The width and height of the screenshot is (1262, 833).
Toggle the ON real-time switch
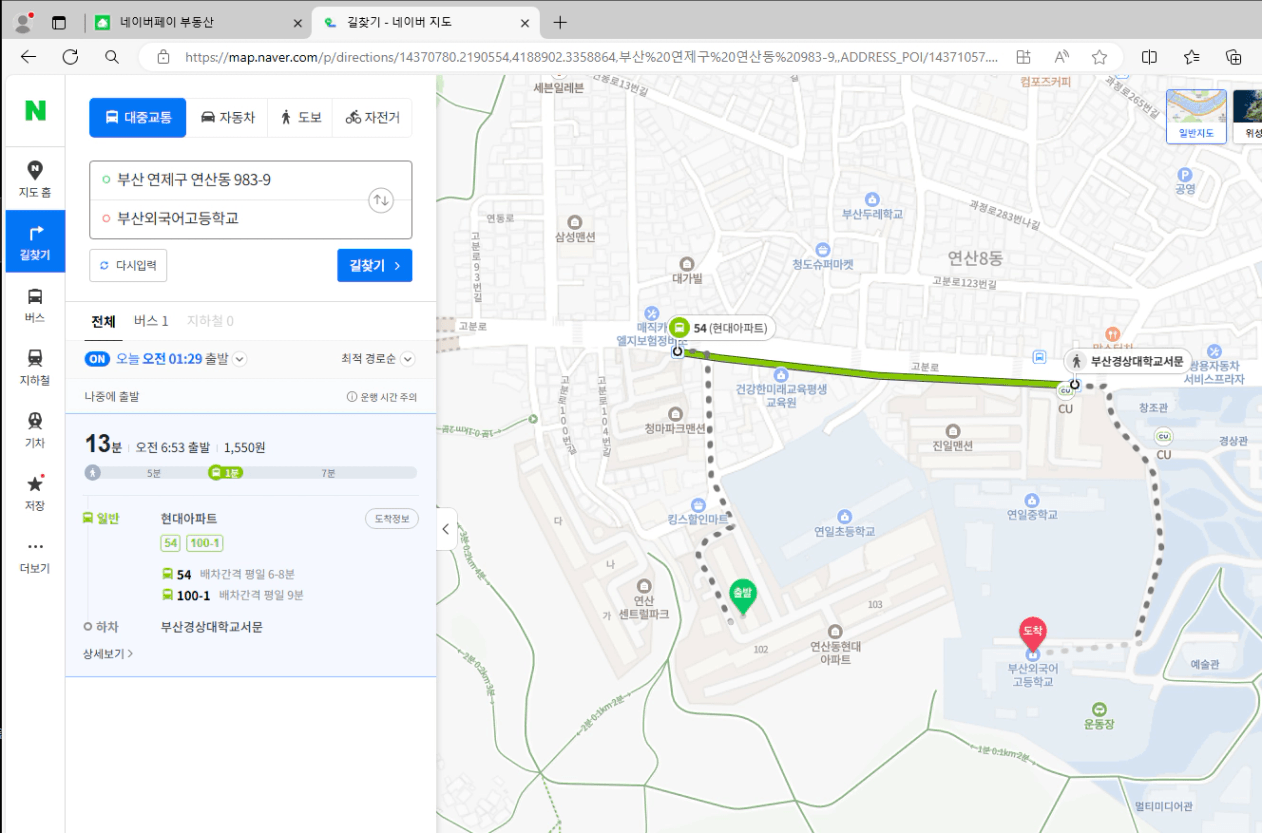pyautogui.click(x=97, y=359)
